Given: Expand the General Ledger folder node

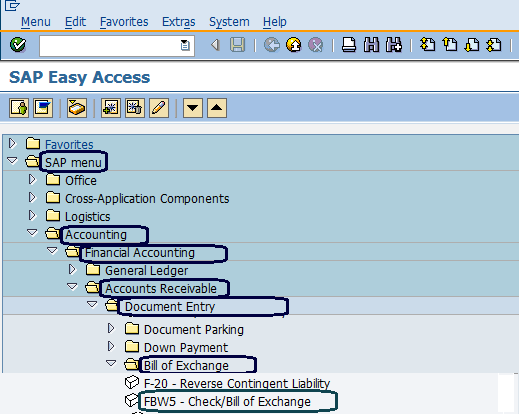Looking at the screenshot, I should 72,270.
